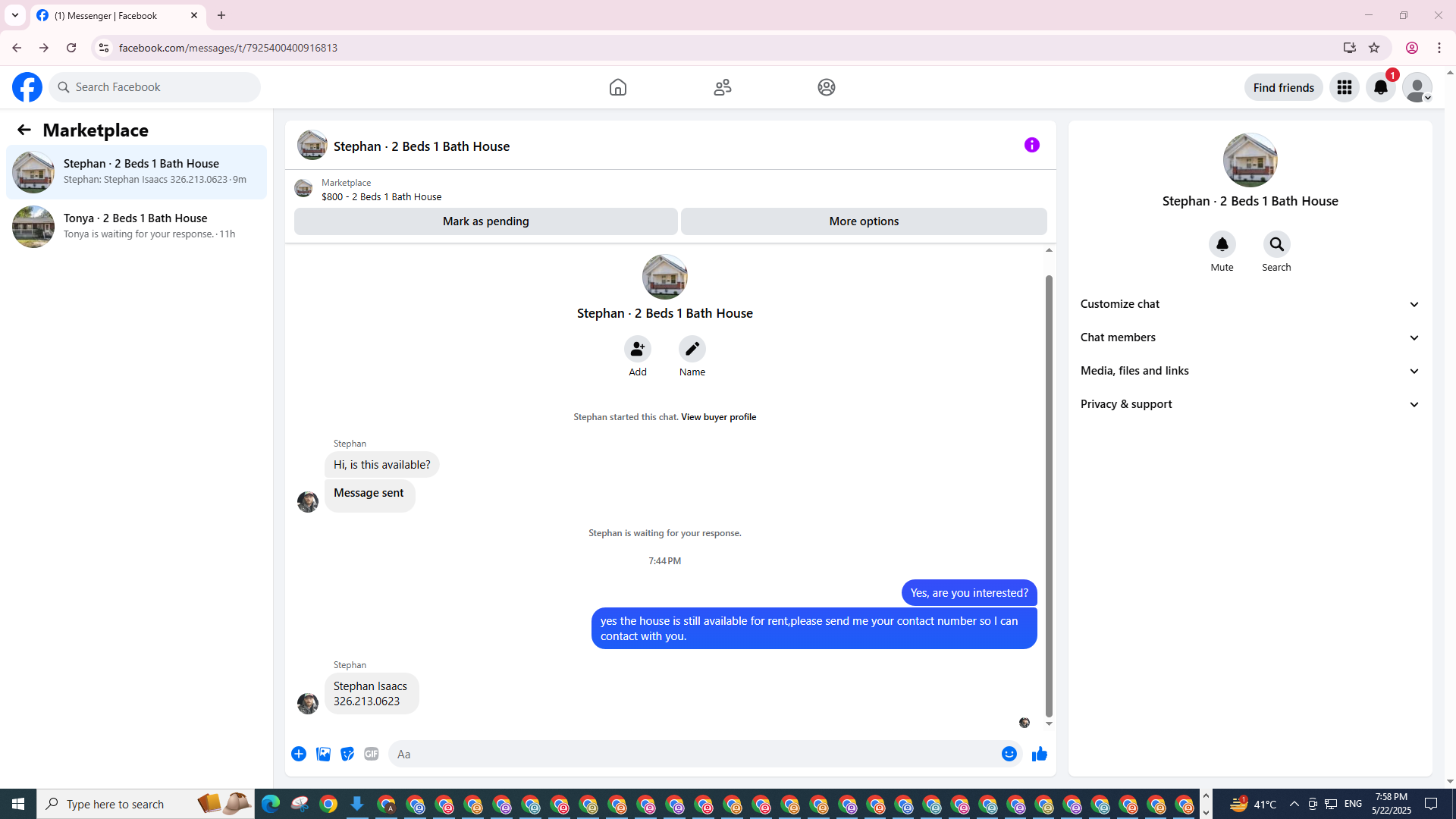The image size is (1456, 819).
Task: Open more actions plus icon in composer
Action: 299,754
